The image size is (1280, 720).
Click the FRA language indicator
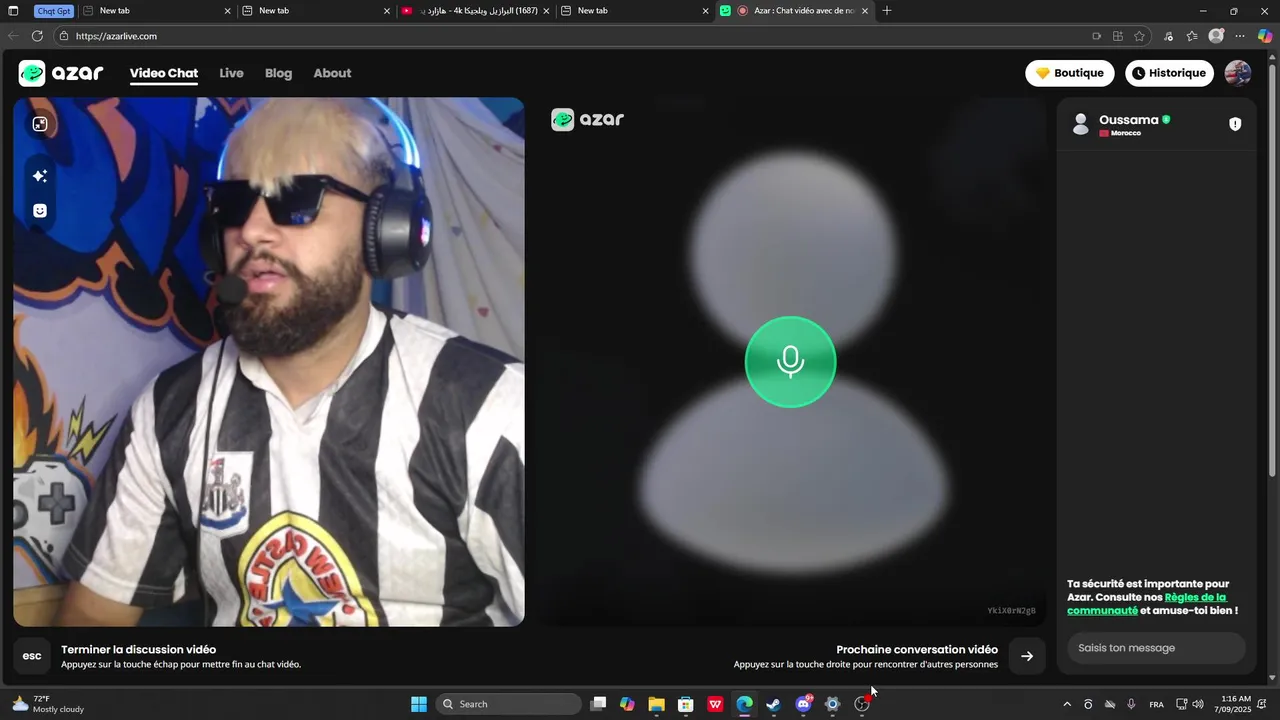click(1156, 704)
